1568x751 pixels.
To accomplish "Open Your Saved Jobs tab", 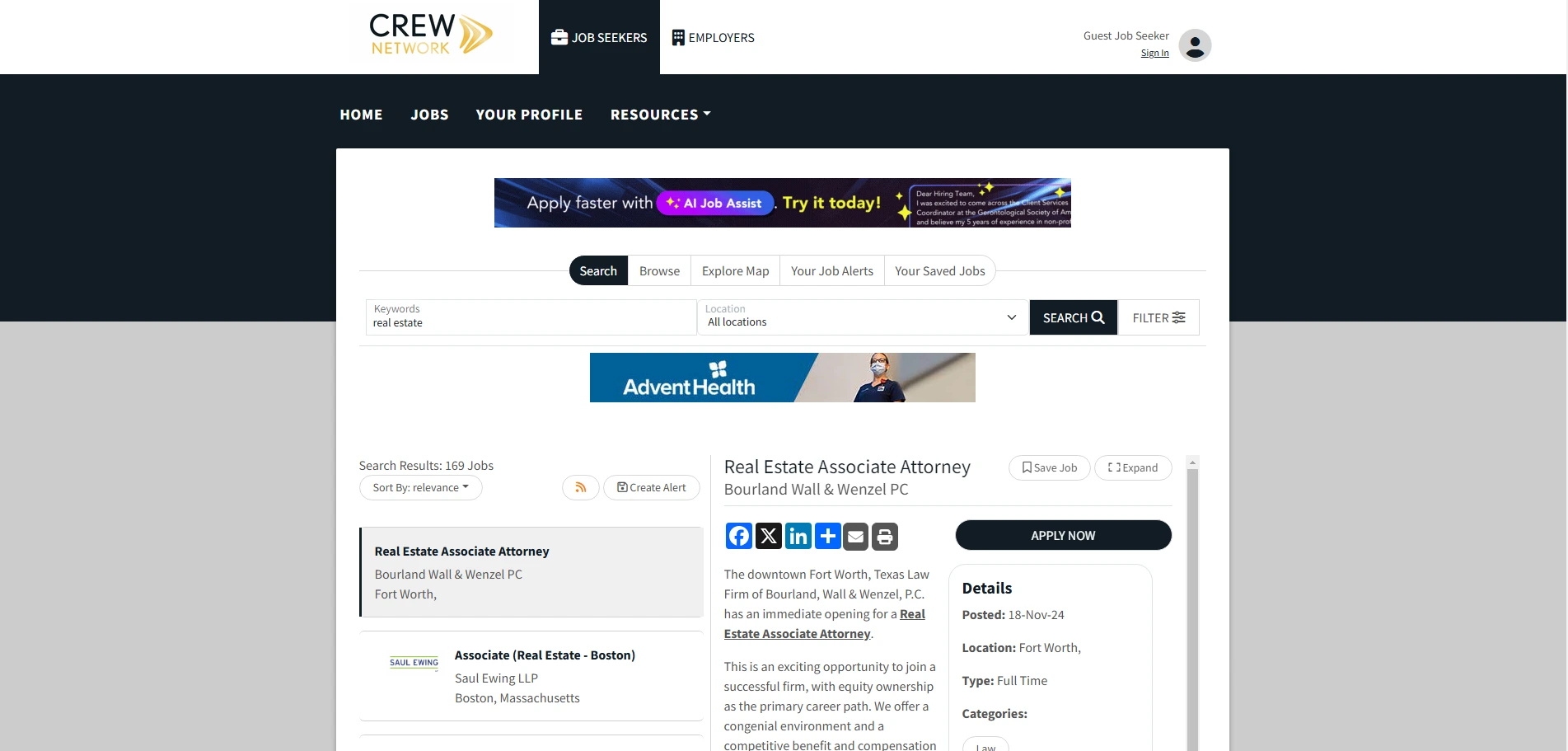I will point(939,270).
